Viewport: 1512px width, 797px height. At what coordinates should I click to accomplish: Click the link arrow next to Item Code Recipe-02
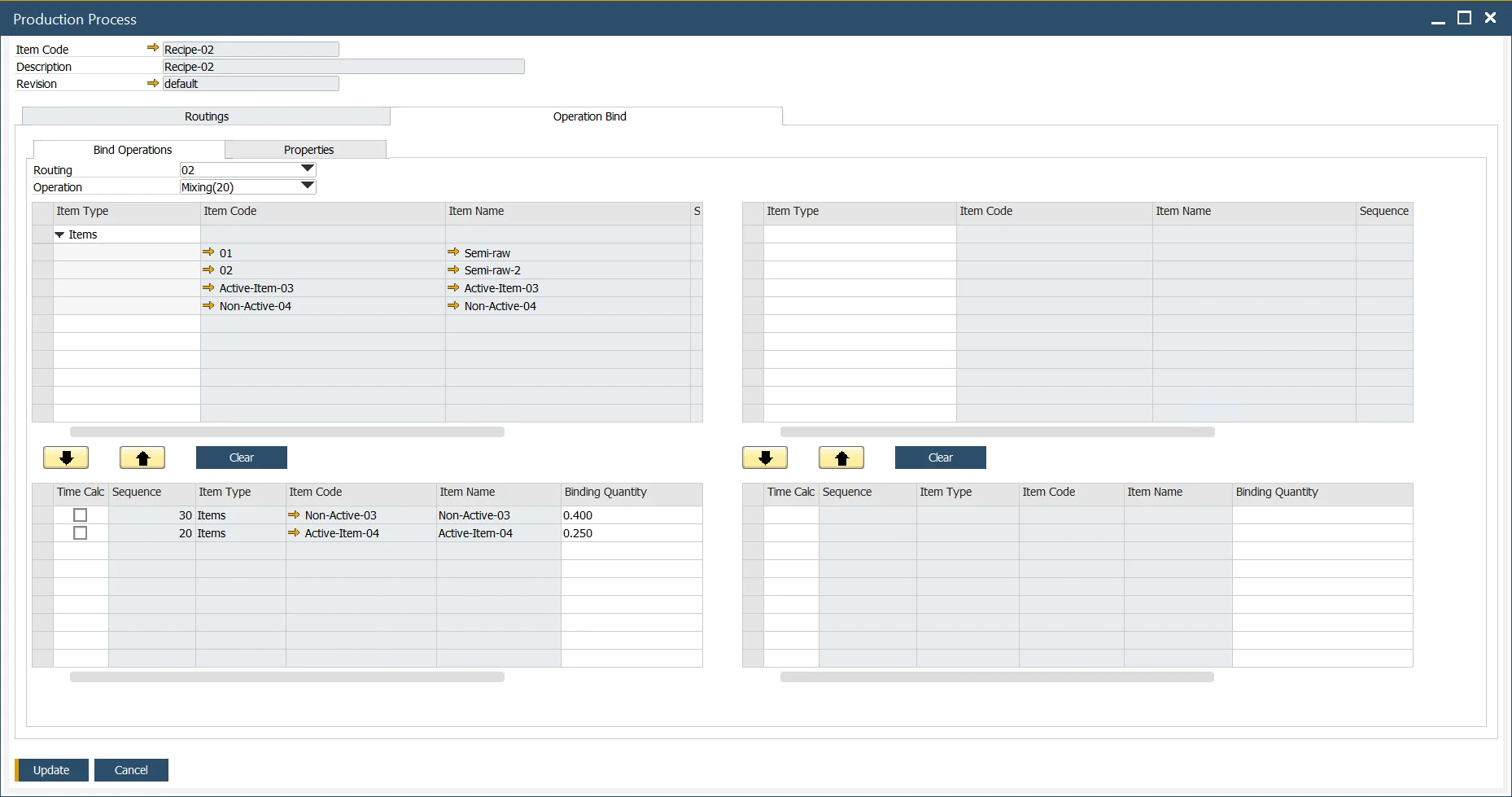point(152,48)
